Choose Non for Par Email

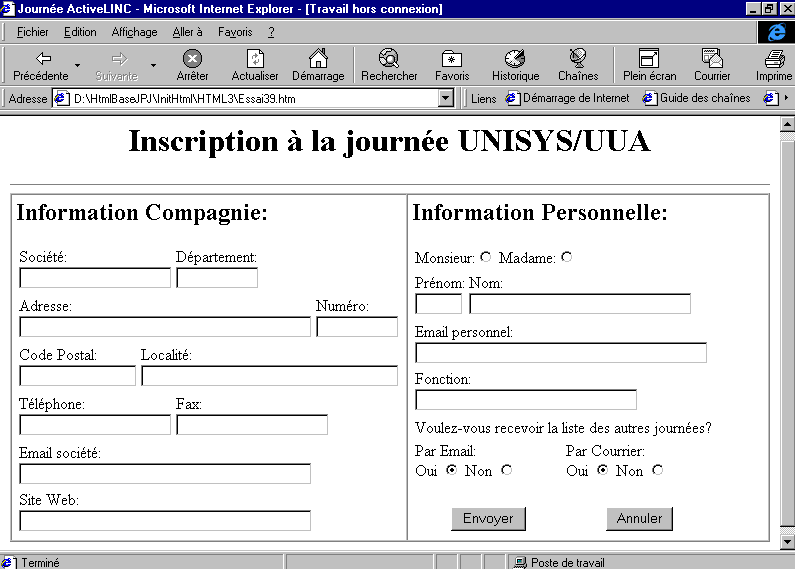[507, 470]
